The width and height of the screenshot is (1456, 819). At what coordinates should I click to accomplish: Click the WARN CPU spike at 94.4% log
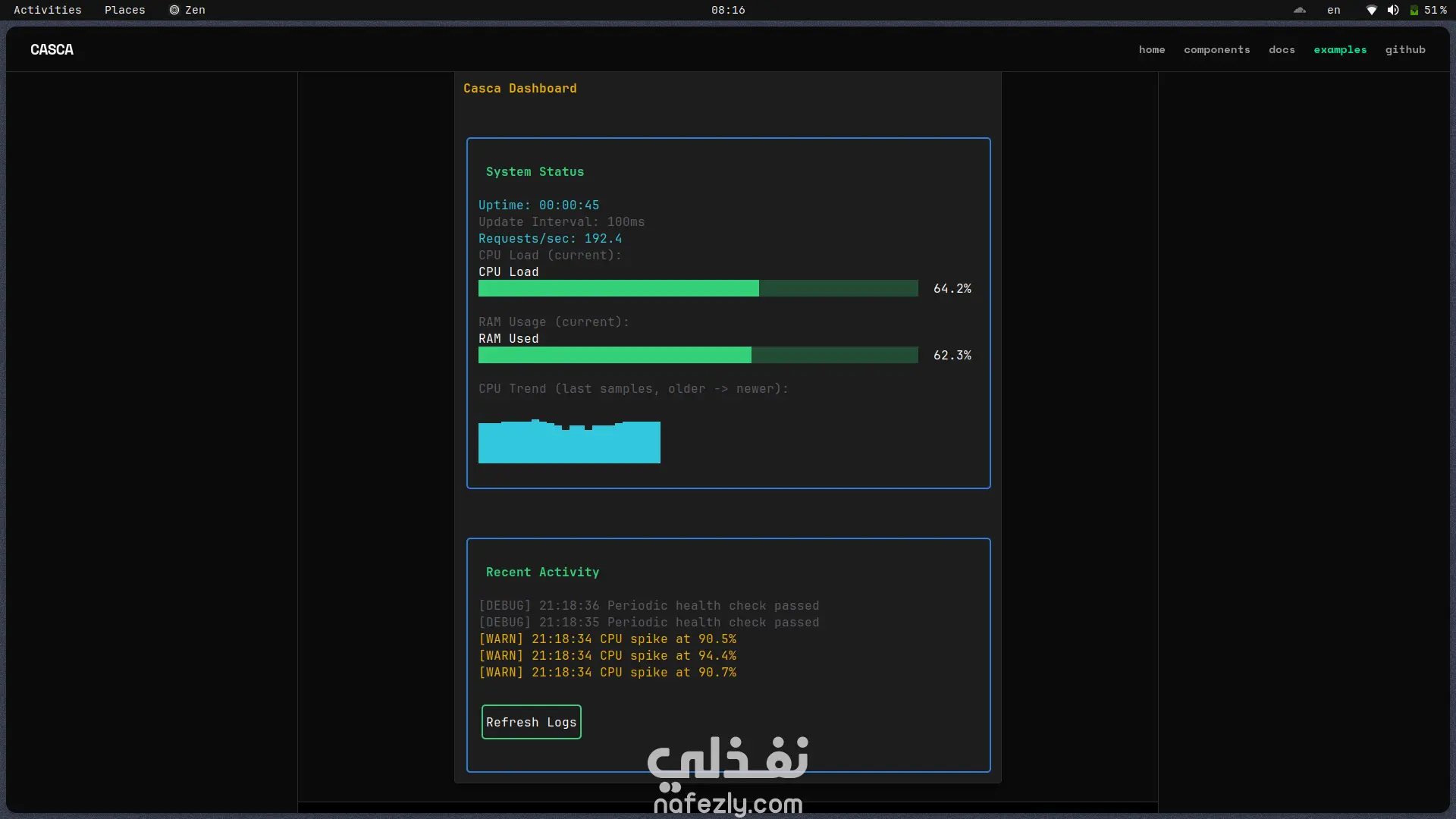pos(607,656)
